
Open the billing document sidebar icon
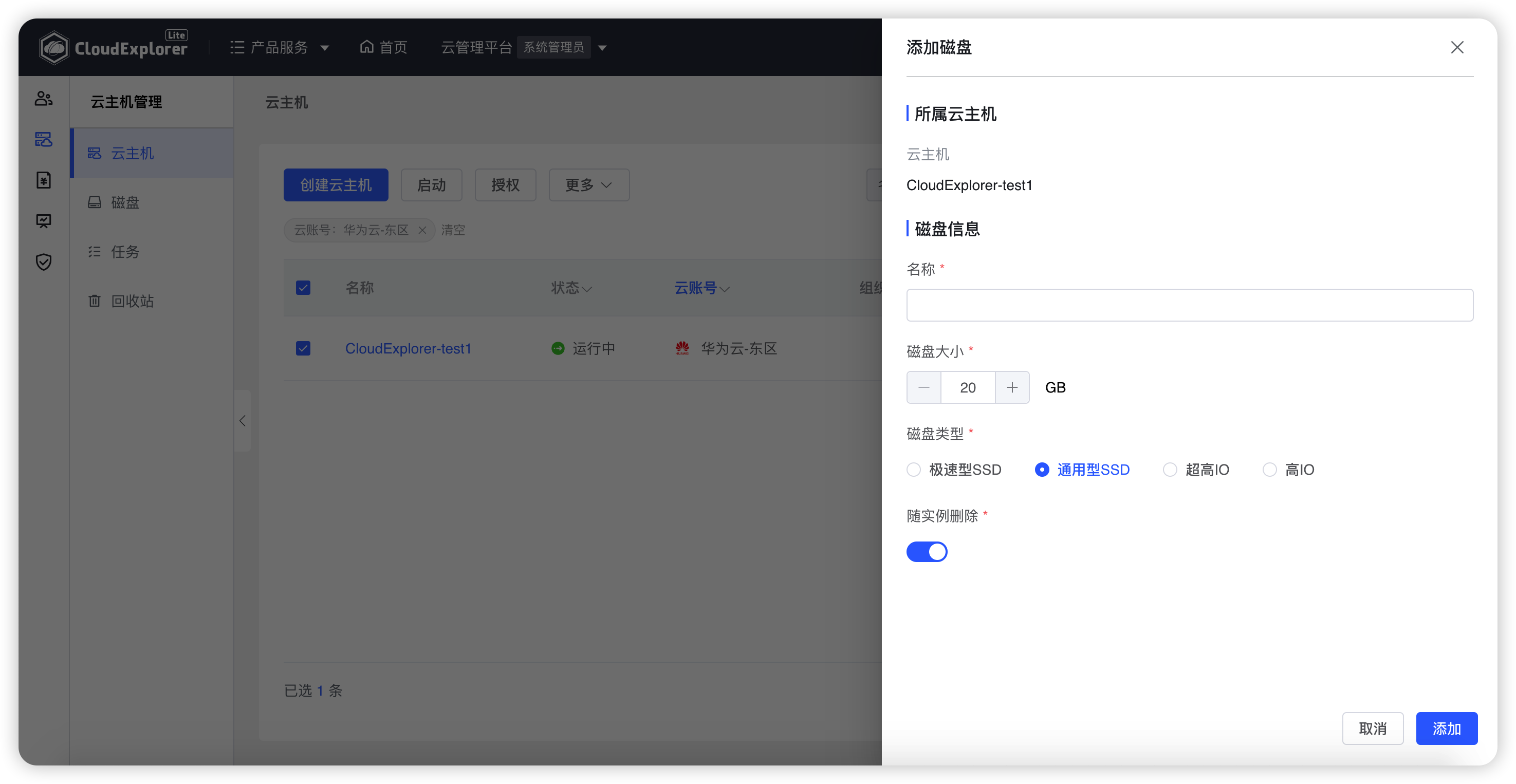point(44,180)
